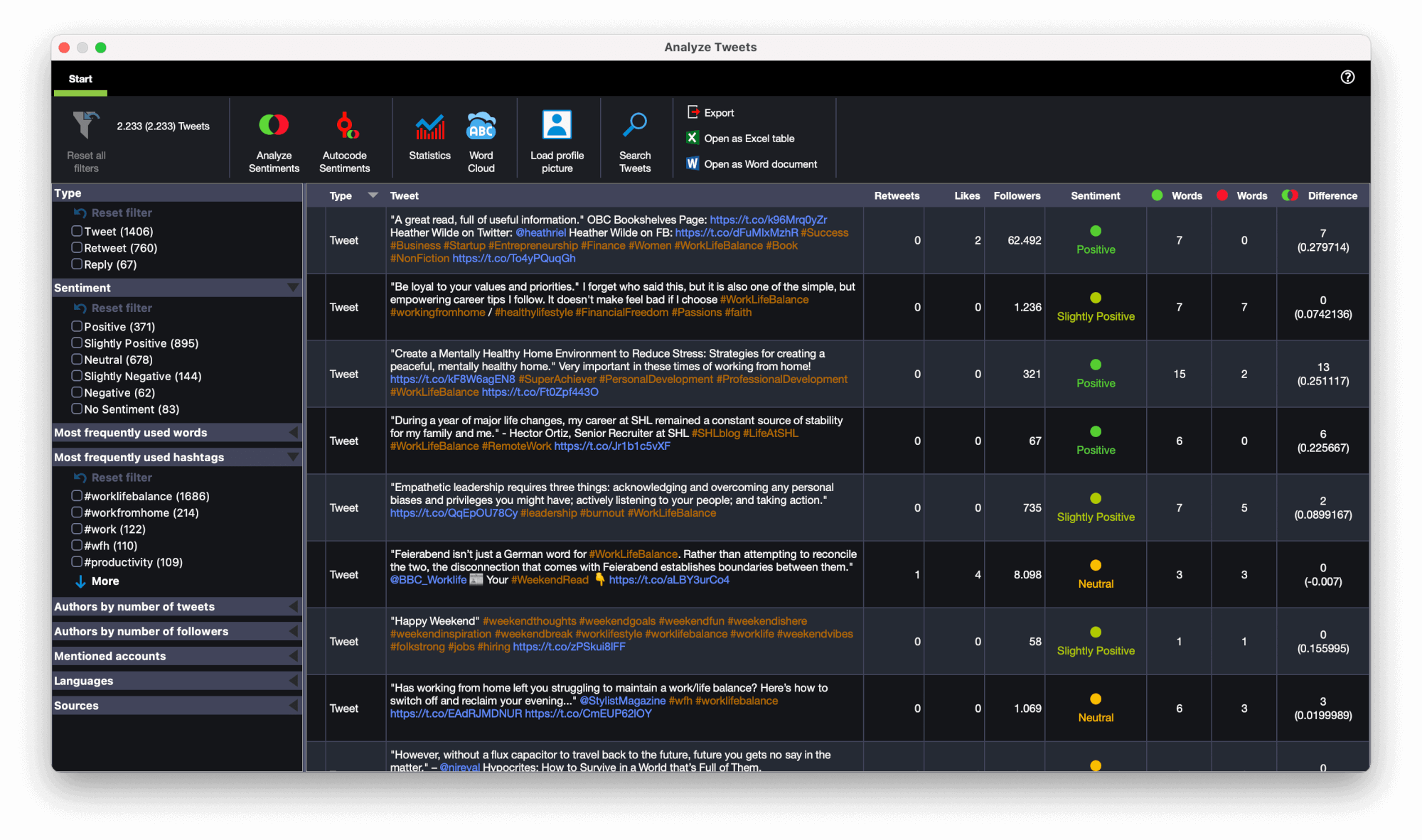Click Reset filter arrow icon under hashtags
1422x840 pixels.
(80, 478)
